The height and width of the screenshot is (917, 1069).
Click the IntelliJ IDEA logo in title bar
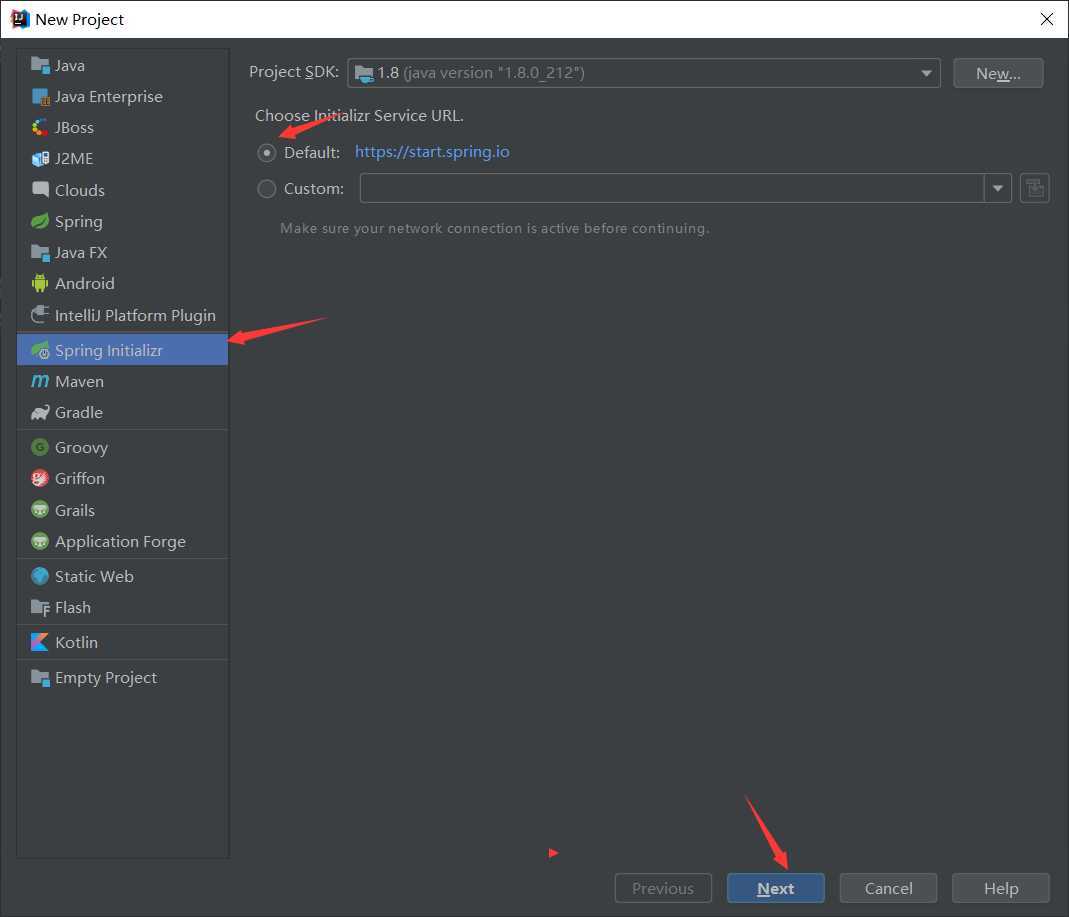[x=20, y=19]
